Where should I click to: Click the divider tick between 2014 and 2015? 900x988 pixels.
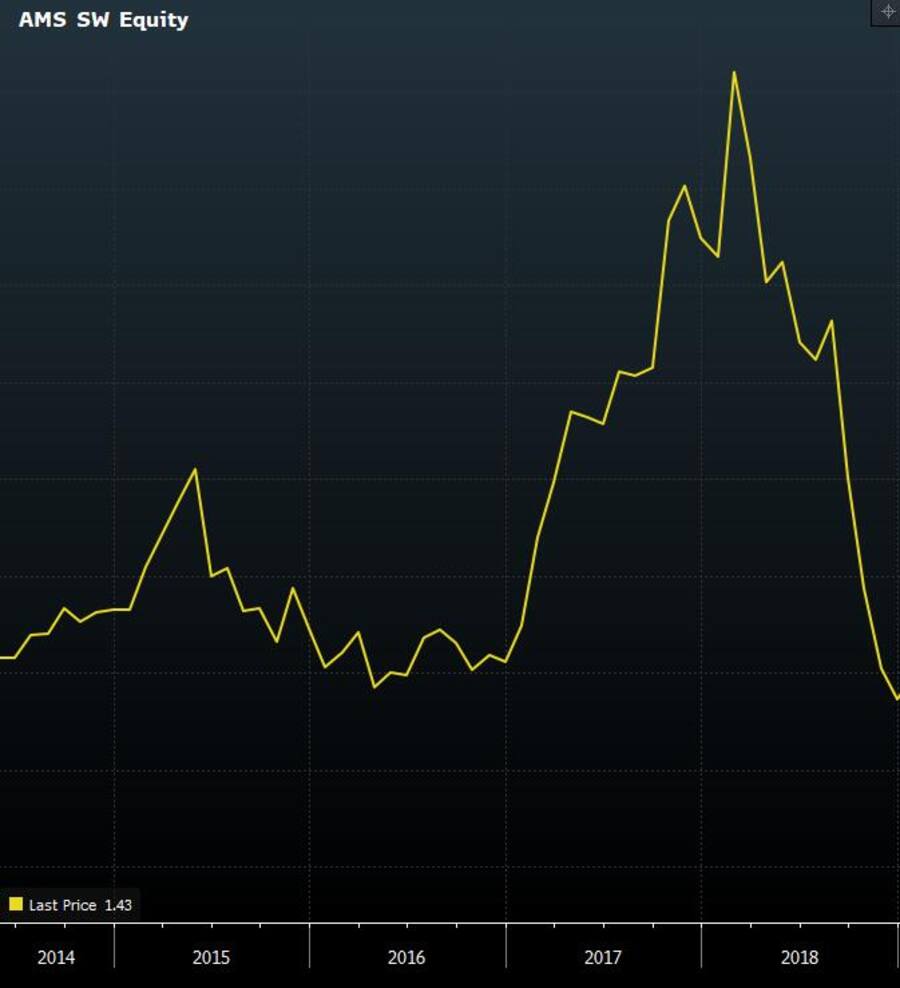pos(114,945)
